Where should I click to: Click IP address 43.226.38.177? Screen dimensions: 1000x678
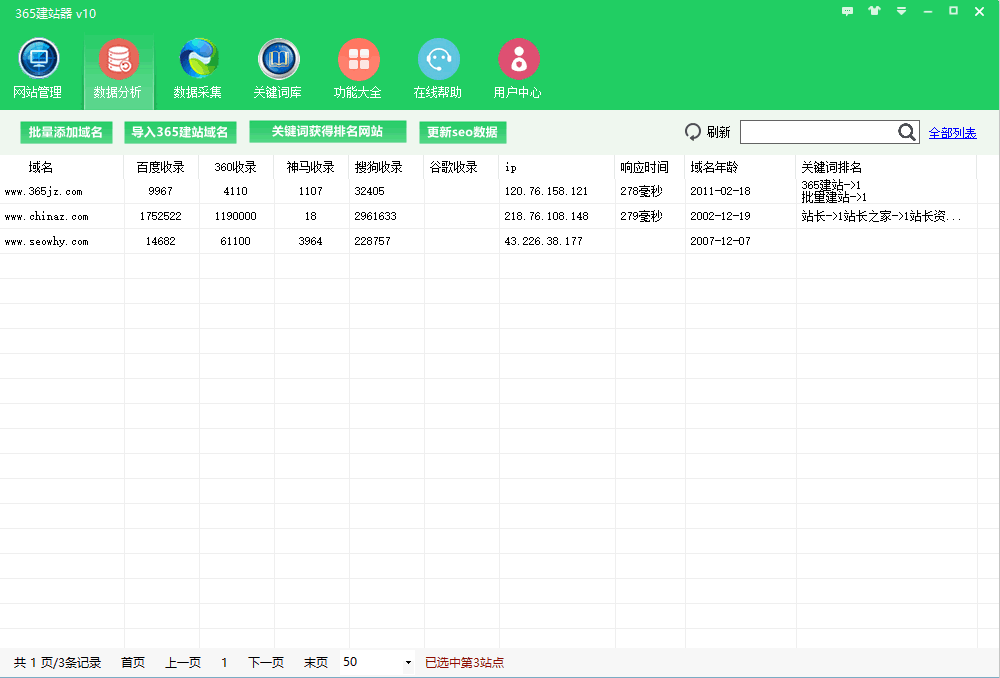coord(543,241)
